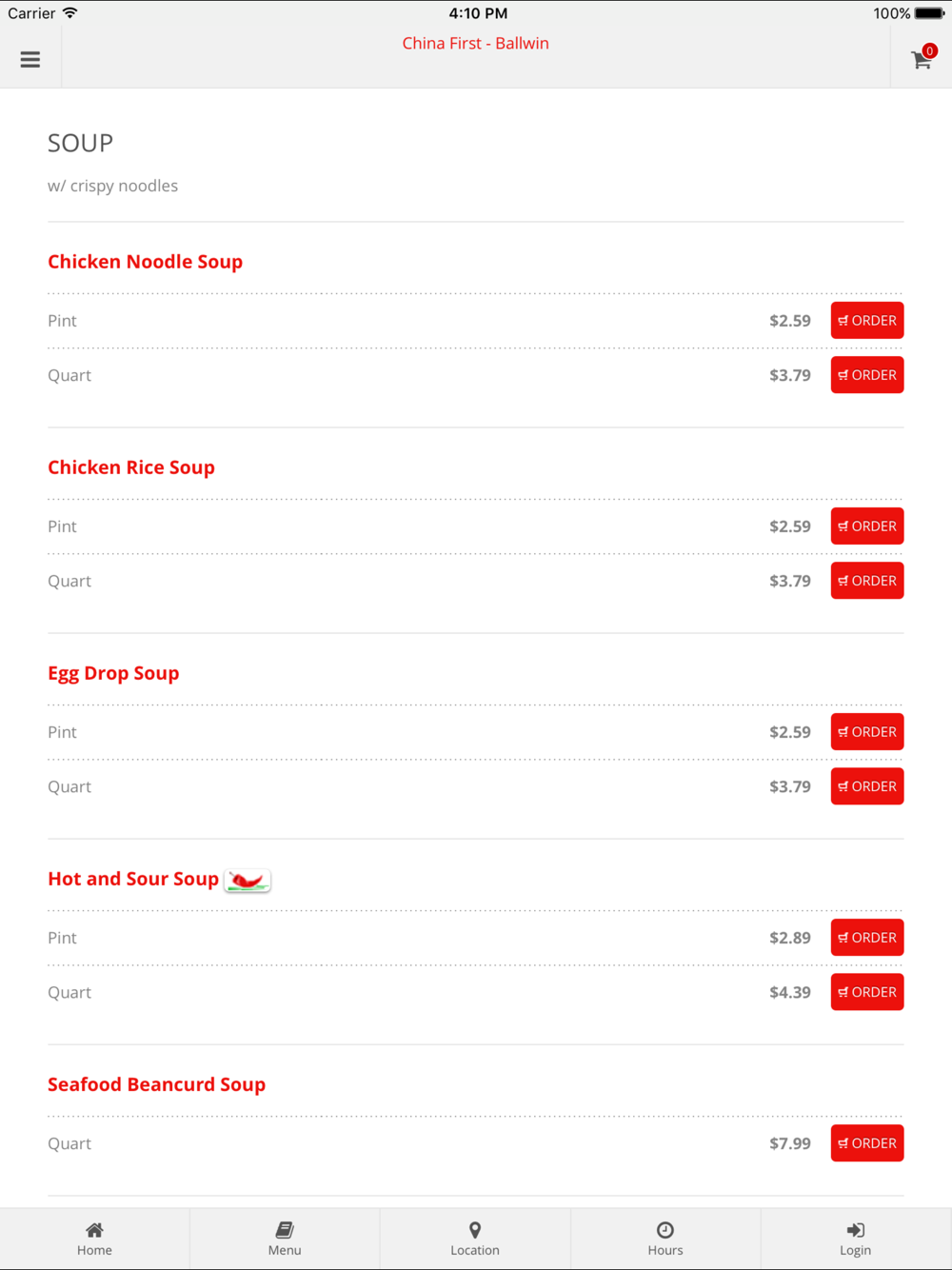The image size is (952, 1270).
Task: Order a pint of Hot and Sour Soup
Action: 866,938
